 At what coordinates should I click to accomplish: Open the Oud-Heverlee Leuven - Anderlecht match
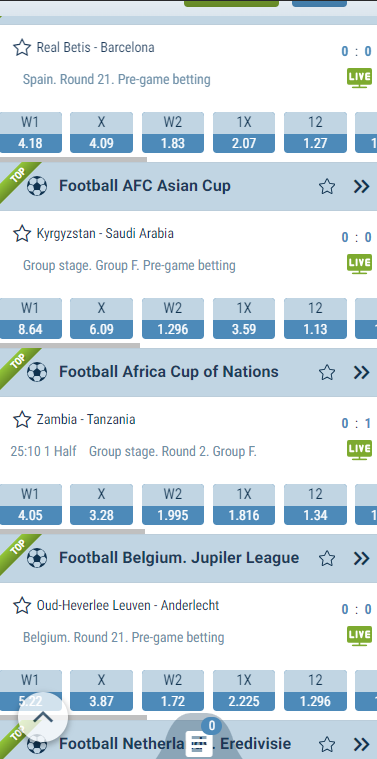pyautogui.click(x=128, y=606)
